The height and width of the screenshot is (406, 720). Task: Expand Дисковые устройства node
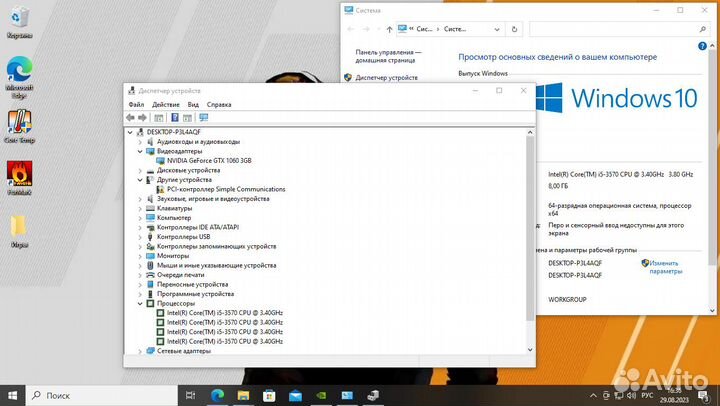[140, 170]
